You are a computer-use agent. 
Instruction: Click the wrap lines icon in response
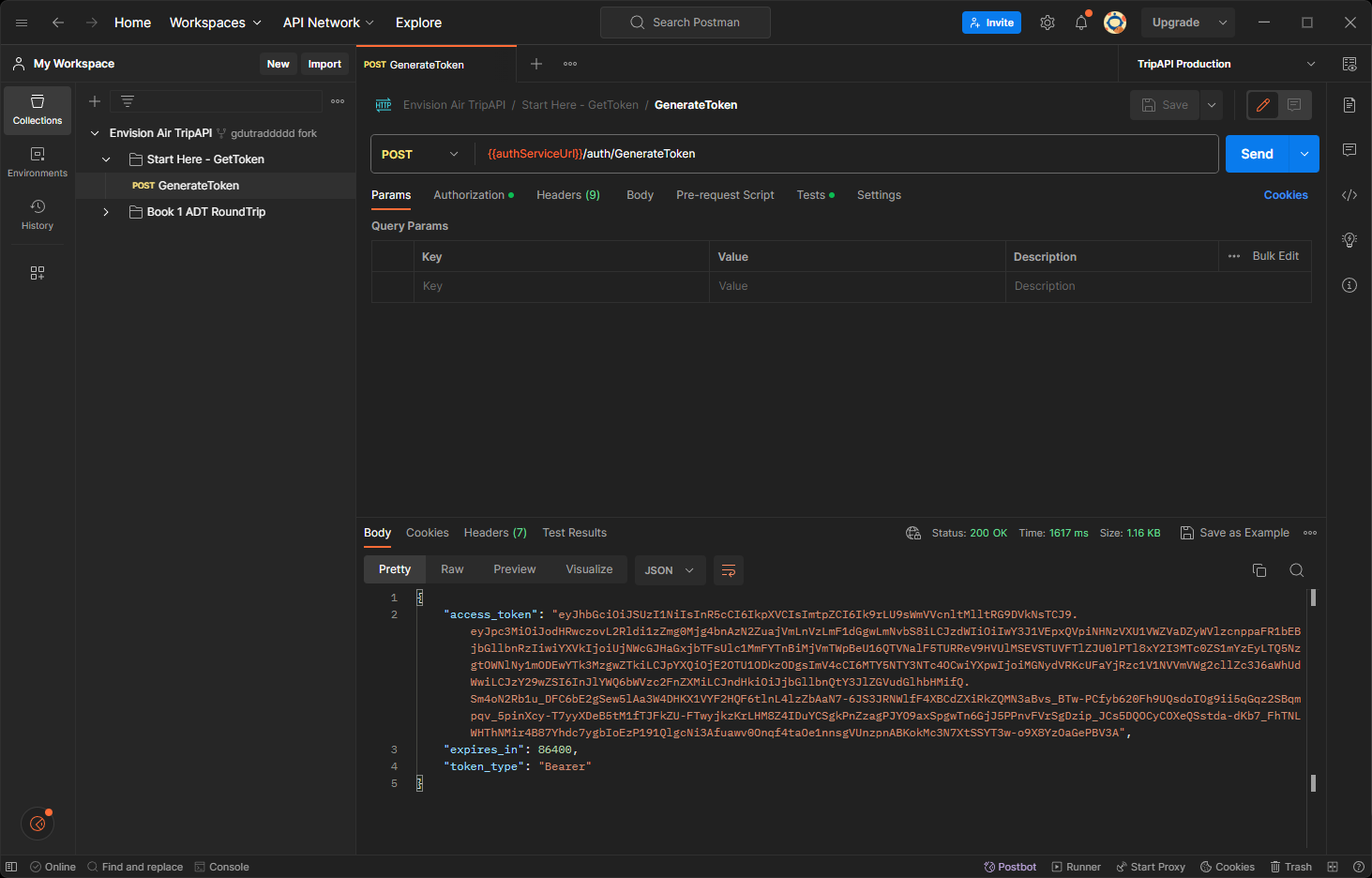[729, 570]
